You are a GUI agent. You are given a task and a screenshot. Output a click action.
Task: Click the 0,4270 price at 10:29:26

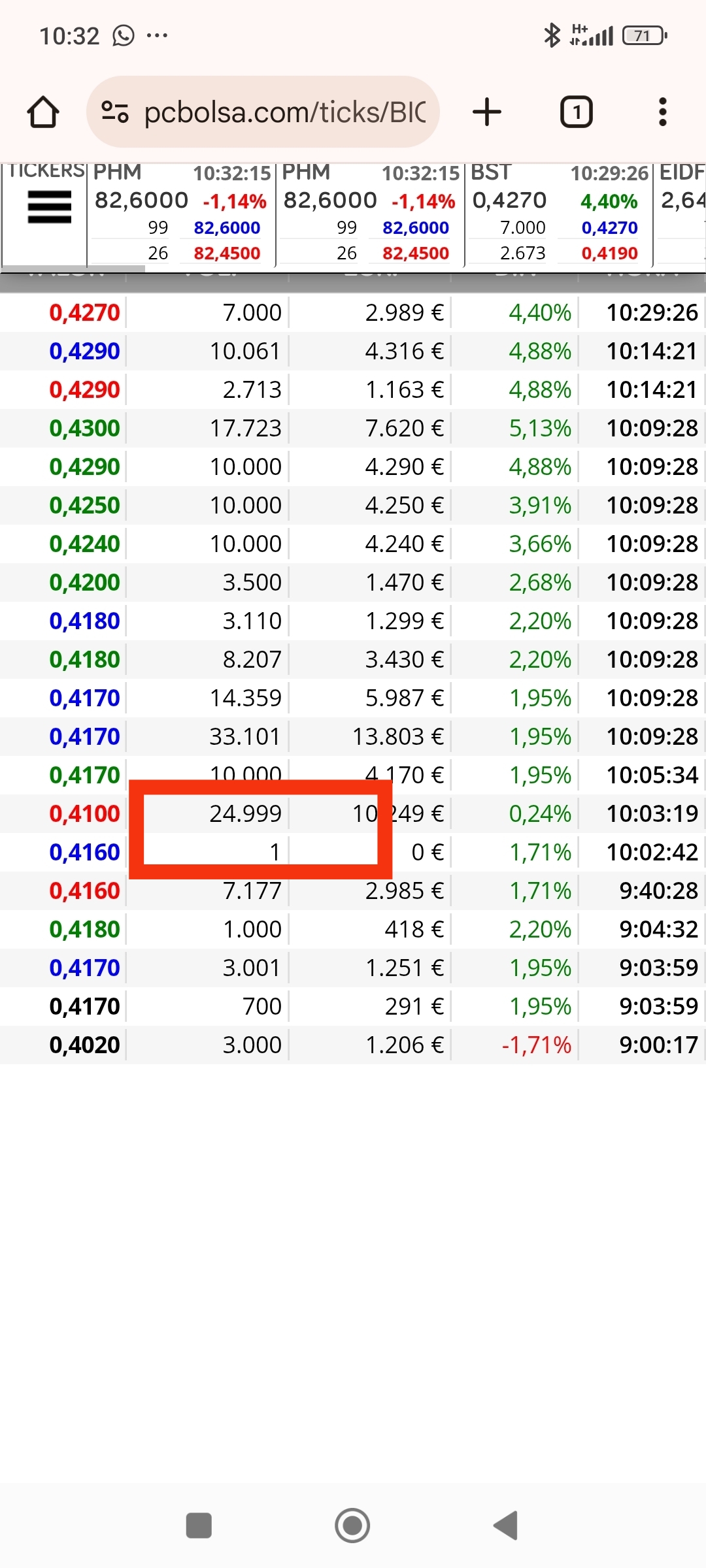click(x=84, y=313)
